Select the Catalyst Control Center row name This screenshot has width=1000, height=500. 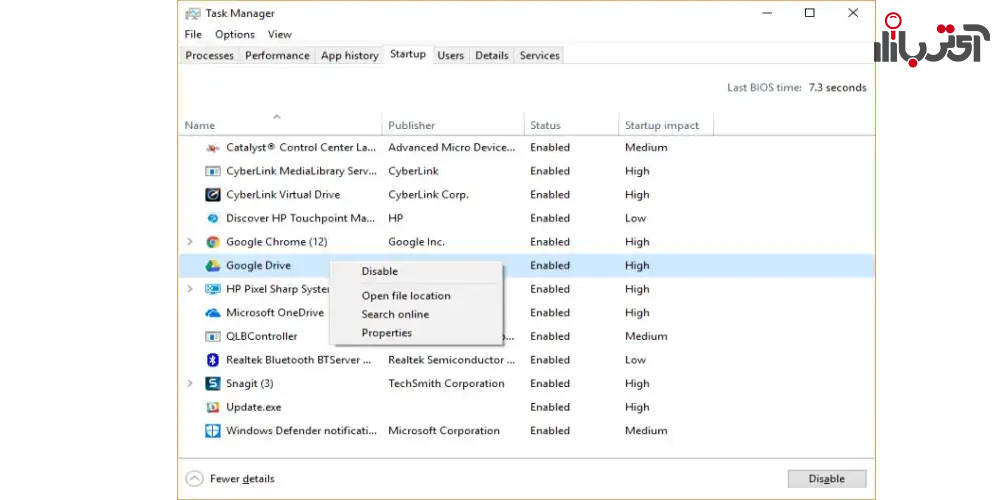(301, 148)
